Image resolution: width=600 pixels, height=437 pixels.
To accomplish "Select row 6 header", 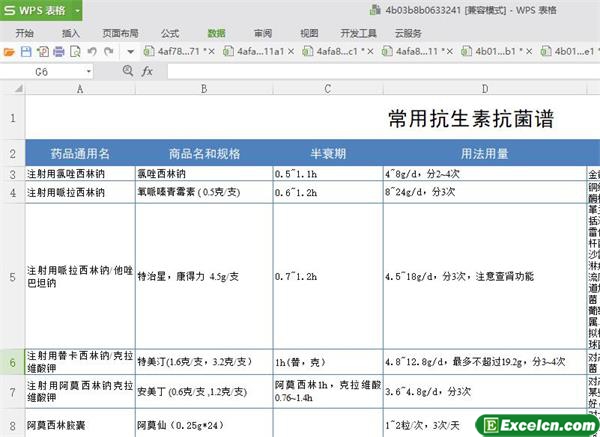I will 13,362.
